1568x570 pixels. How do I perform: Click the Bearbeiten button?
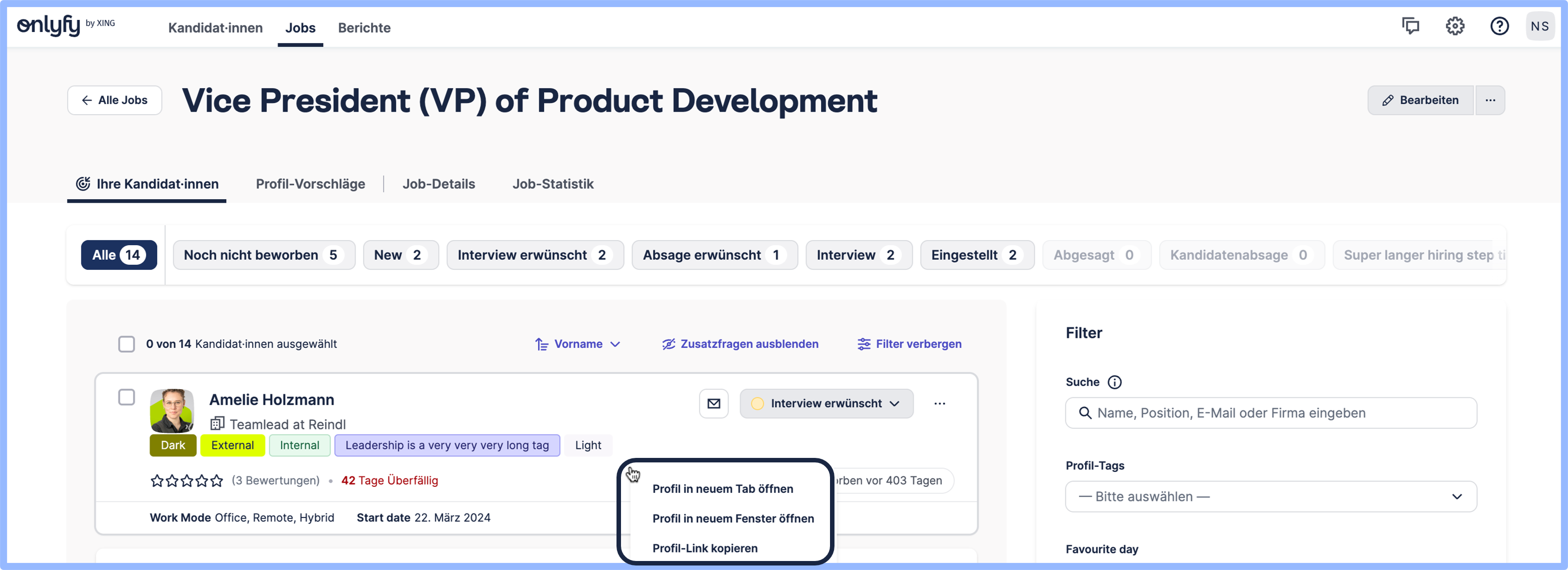[x=1419, y=100]
